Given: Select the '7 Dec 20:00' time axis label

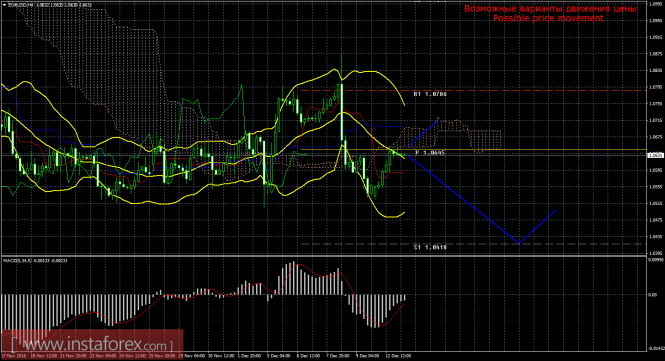Looking at the screenshot, I should coord(338,356).
